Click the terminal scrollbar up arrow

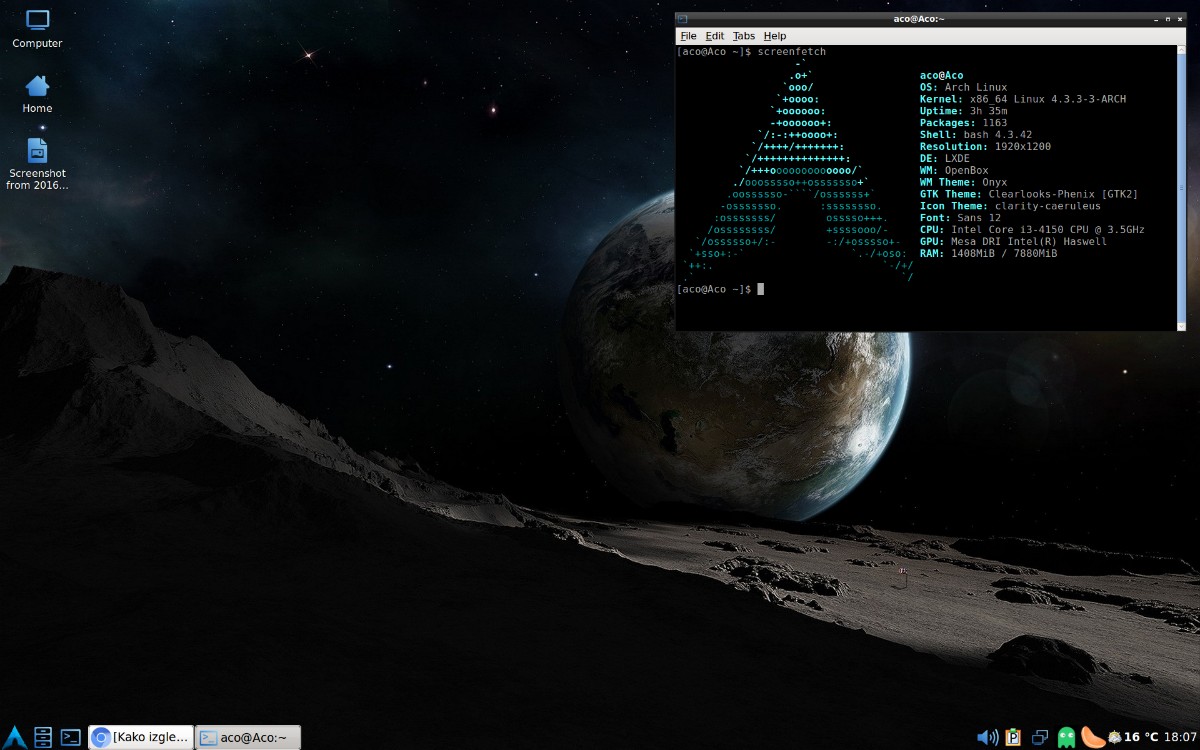1181,50
